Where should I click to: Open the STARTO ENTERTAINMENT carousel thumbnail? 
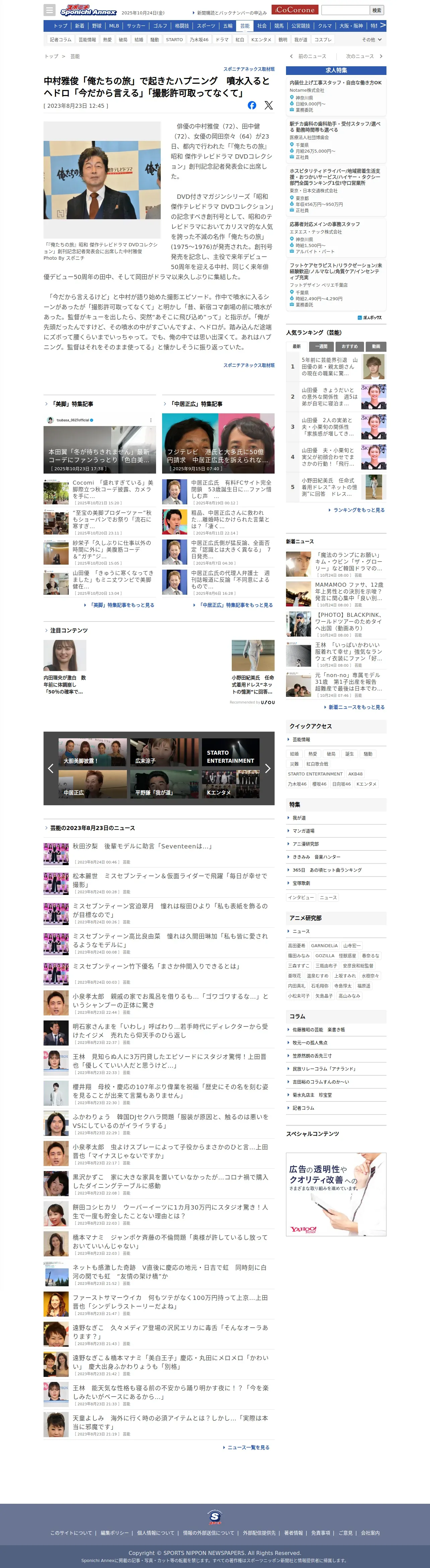230,752
